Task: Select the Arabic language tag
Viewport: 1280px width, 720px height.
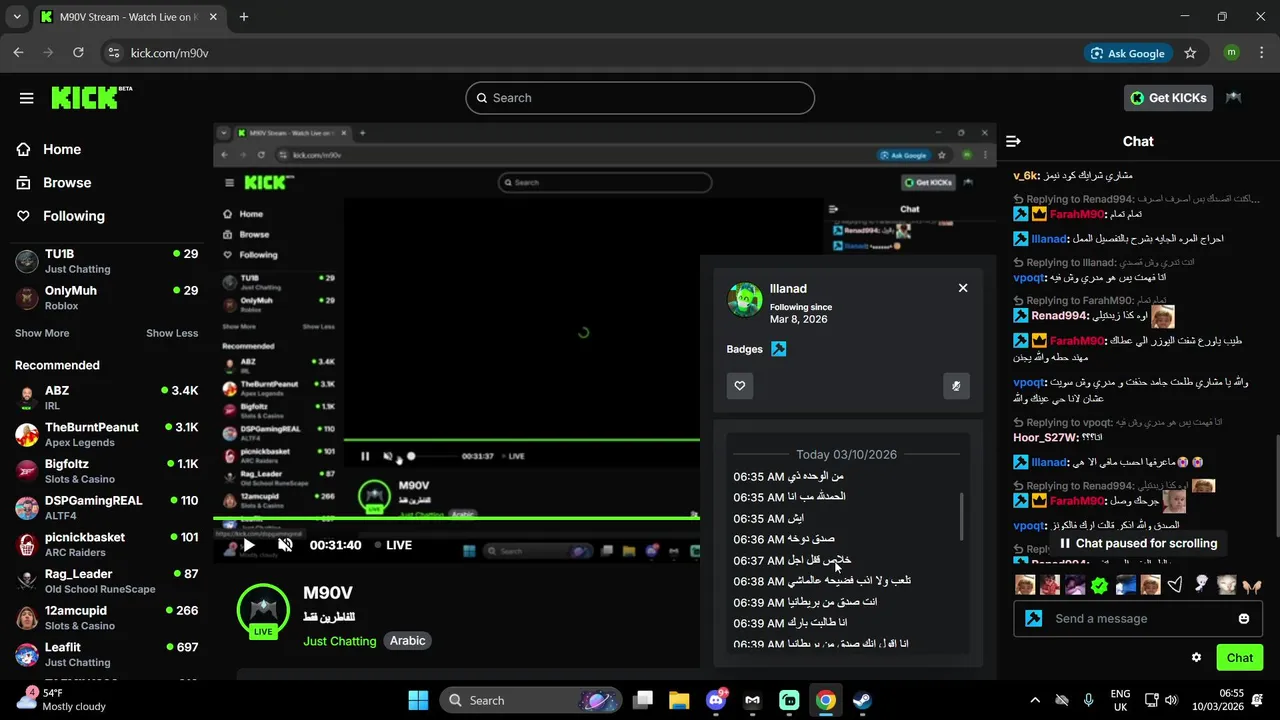Action: click(407, 641)
